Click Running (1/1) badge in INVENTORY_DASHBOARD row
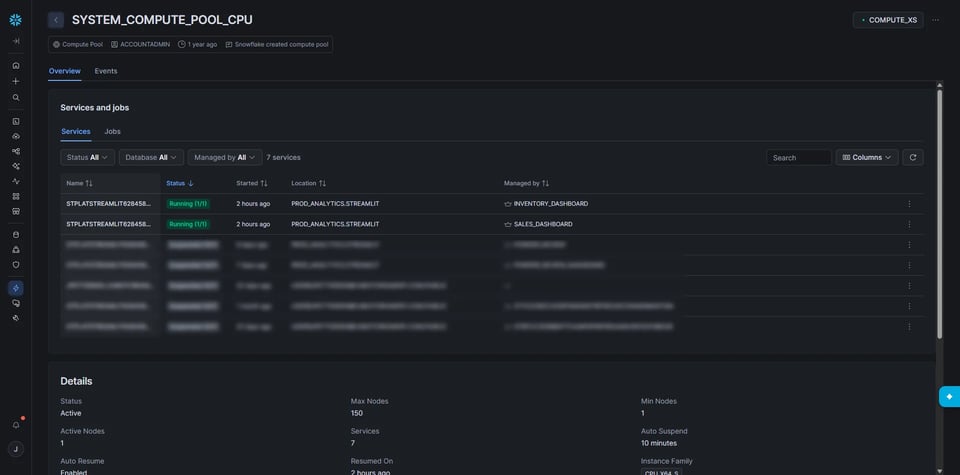960x475 pixels. click(188, 204)
